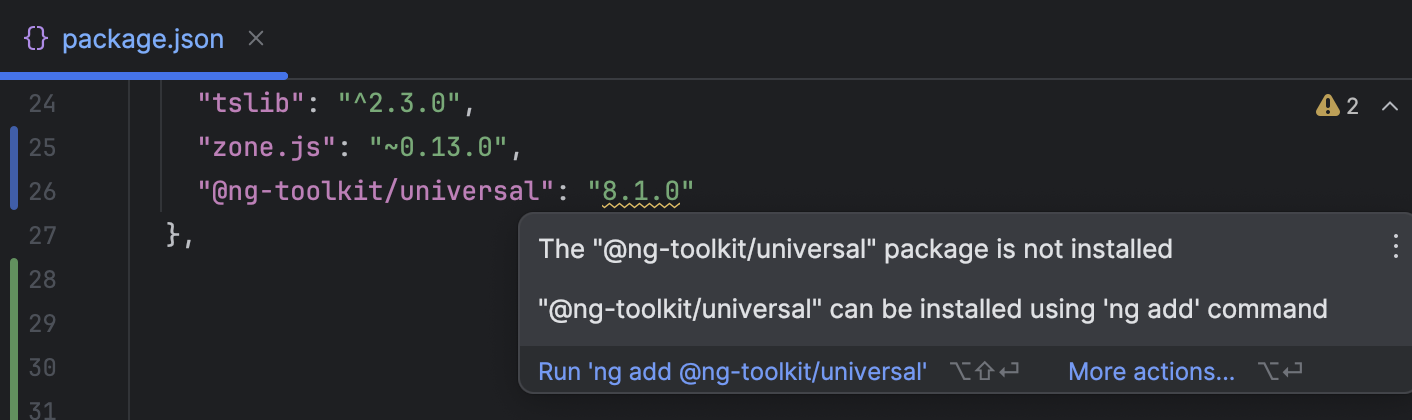
Task: Click the "^2.3.0" version value
Action: [x=401, y=103]
